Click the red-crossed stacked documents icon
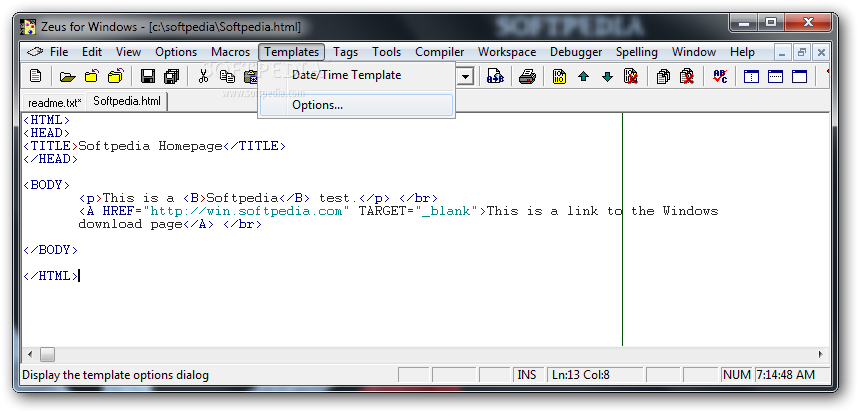Screen dimensions: 859x413 [x=687, y=76]
